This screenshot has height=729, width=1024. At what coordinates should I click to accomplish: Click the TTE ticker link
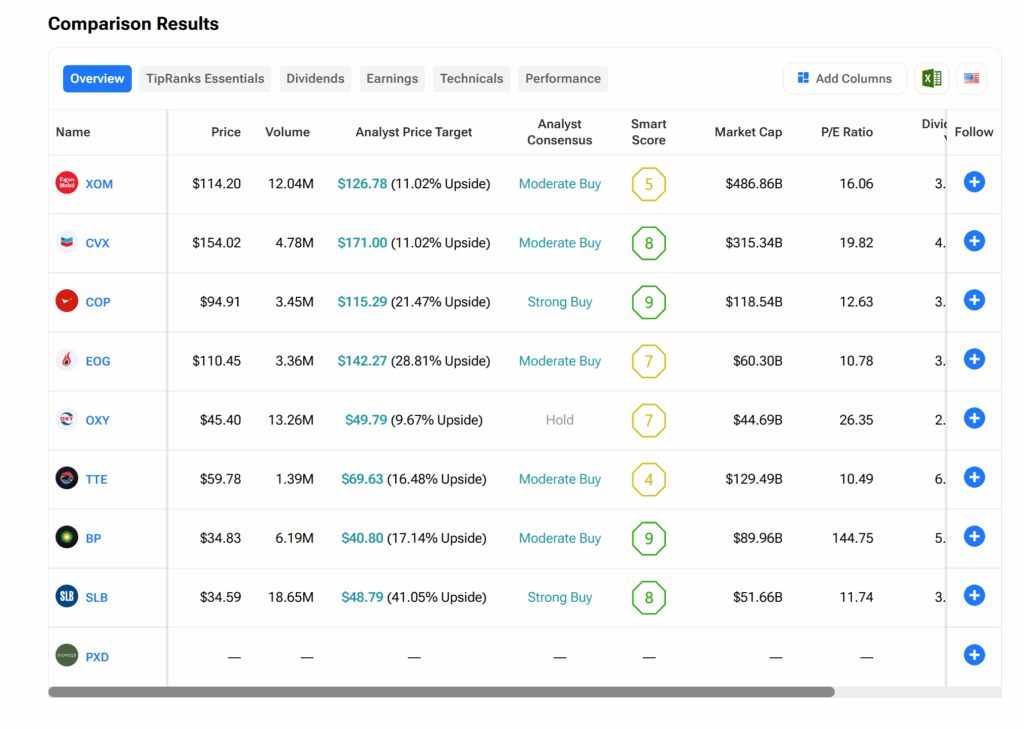coord(97,479)
